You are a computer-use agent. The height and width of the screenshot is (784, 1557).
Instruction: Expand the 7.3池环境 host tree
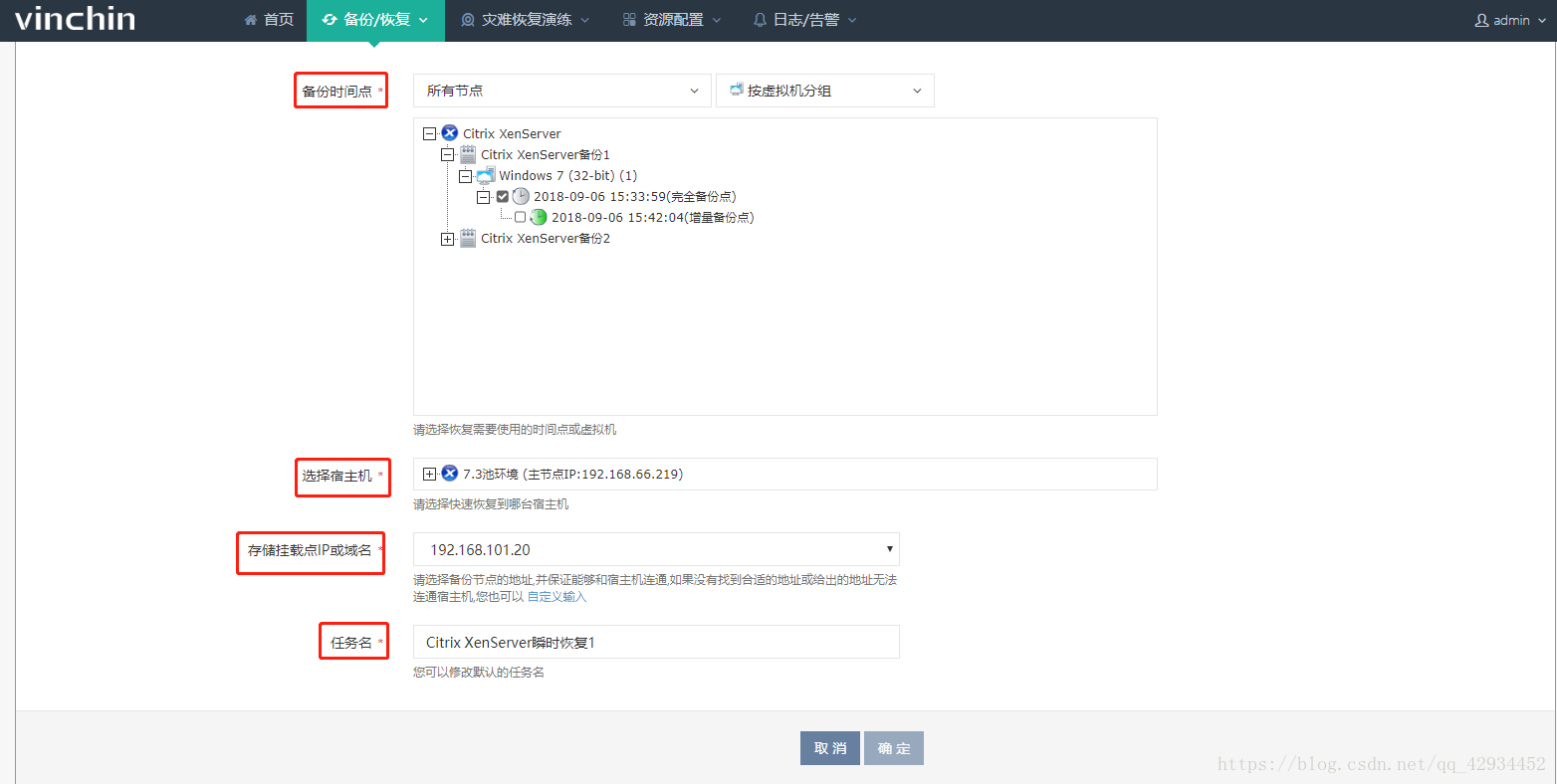(428, 474)
